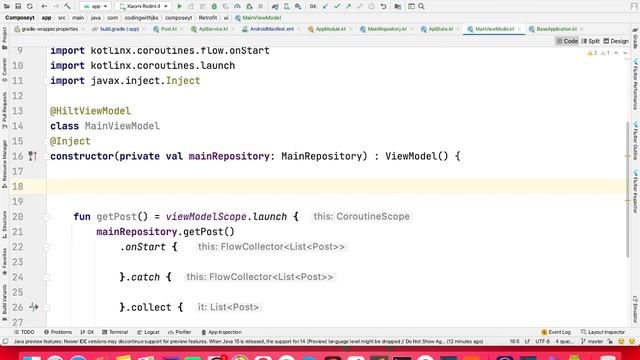Screen dimensions: 640x360
Task: Select Split editor view mode
Action: point(591,41)
